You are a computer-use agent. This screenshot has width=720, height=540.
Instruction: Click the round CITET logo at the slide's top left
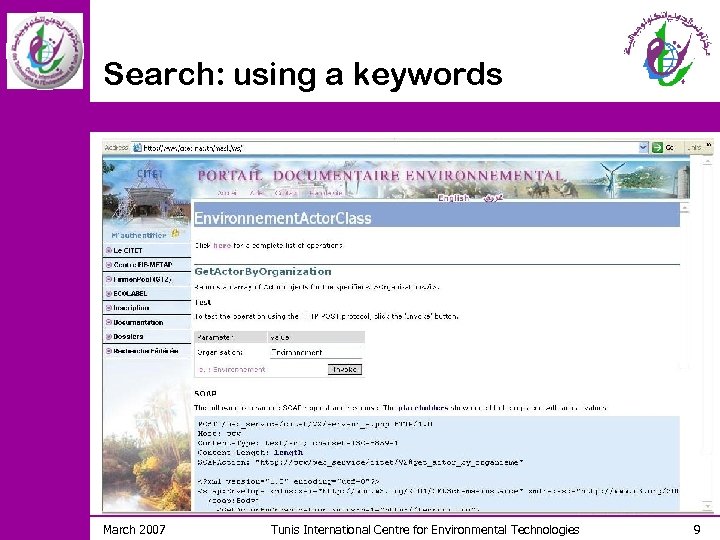click(45, 51)
